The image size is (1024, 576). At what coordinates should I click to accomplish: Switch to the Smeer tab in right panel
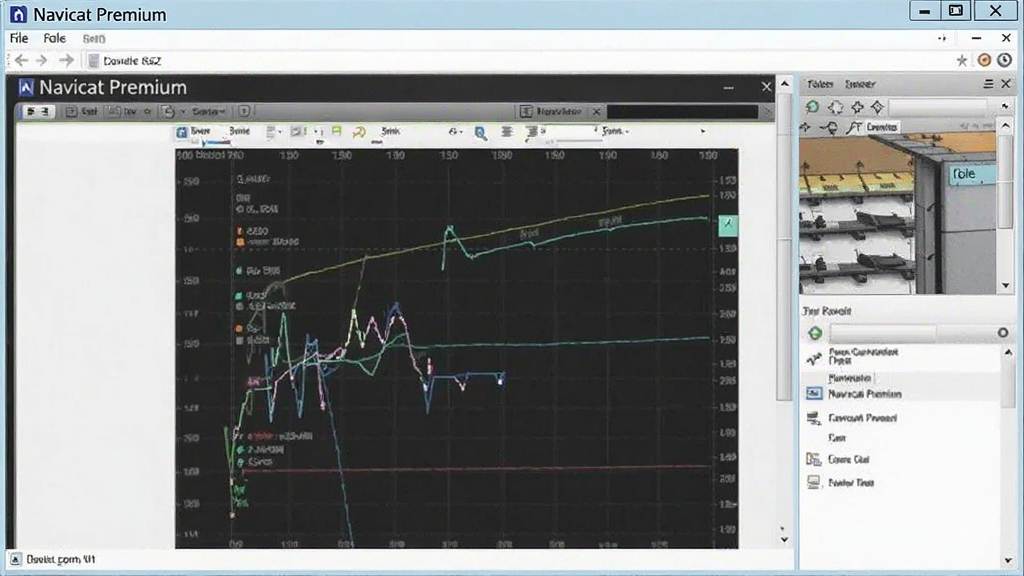[x=859, y=84]
